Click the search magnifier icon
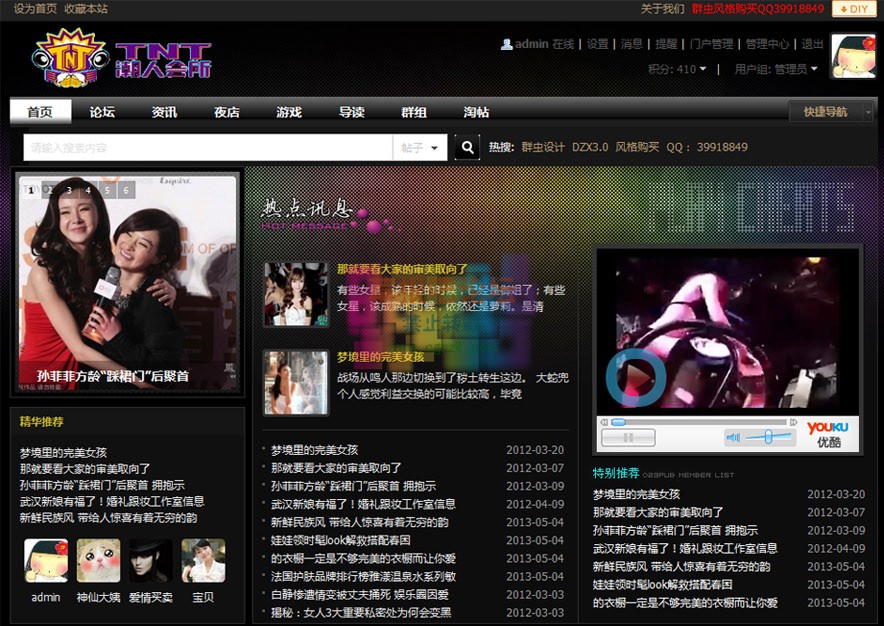 click(x=467, y=148)
